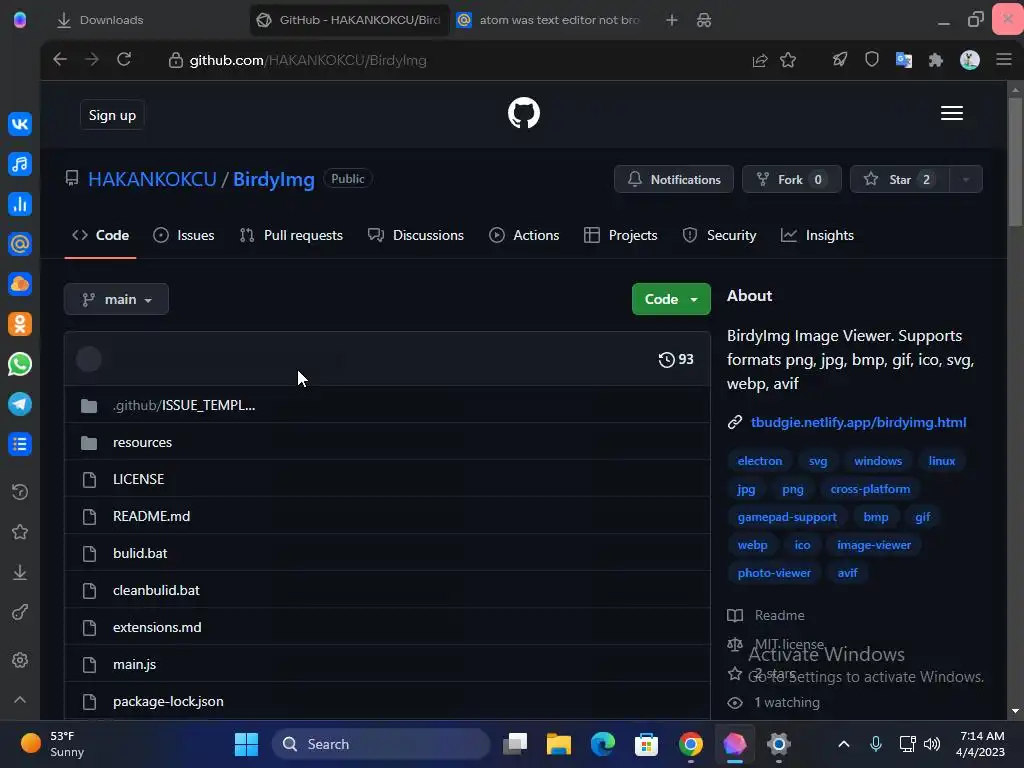Open the music sidebar icon
Screen dimensions: 1024x768
point(20,164)
